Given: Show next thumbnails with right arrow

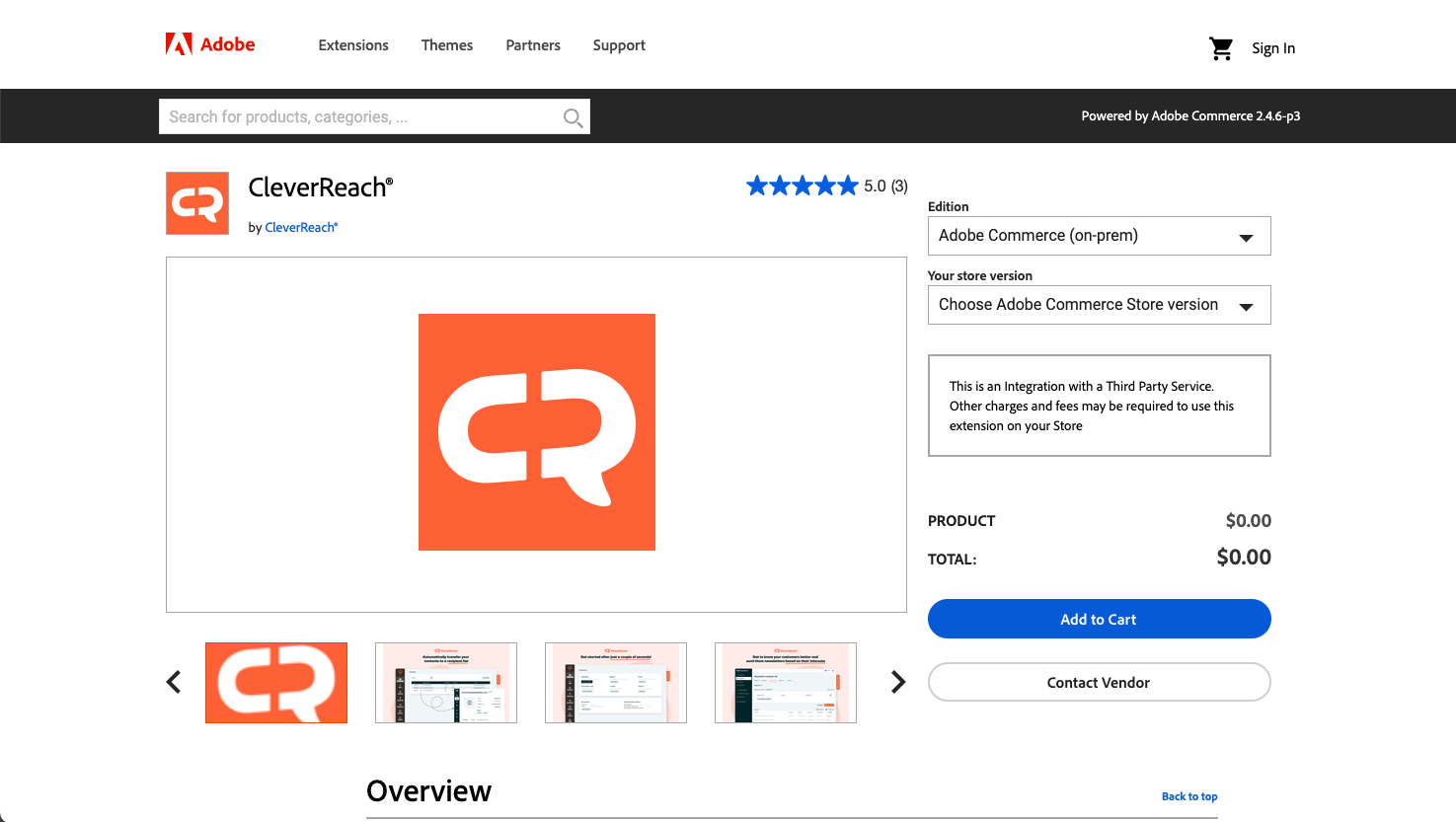Looking at the screenshot, I should coord(898,682).
